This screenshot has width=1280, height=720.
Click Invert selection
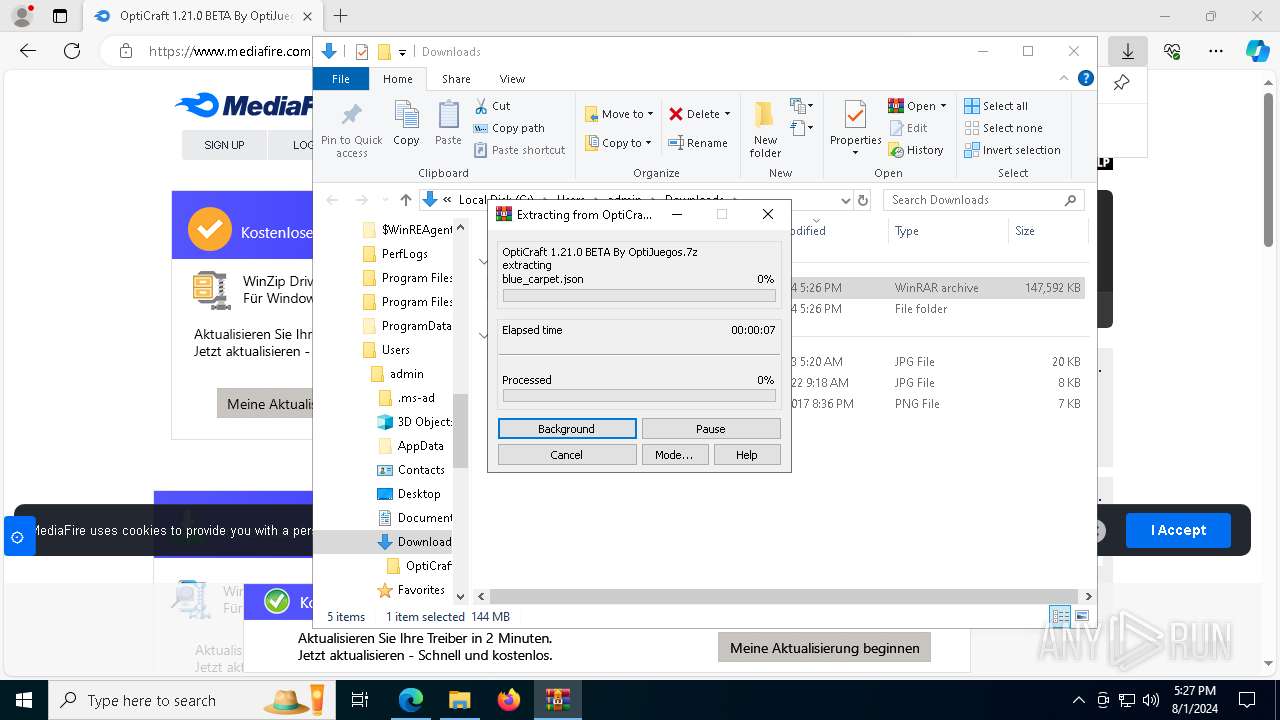(1012, 150)
